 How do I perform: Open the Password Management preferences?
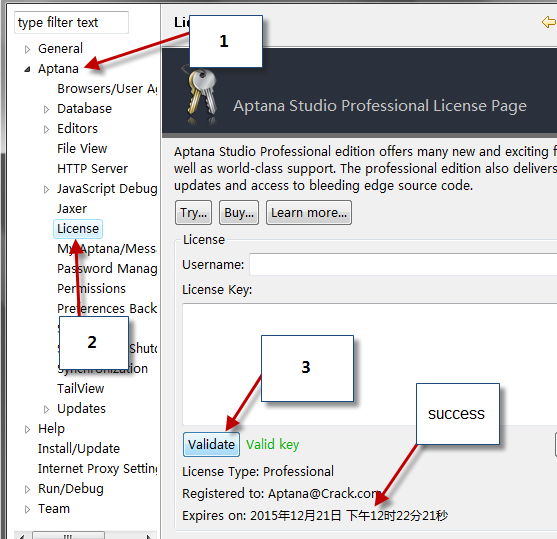[x=107, y=269]
